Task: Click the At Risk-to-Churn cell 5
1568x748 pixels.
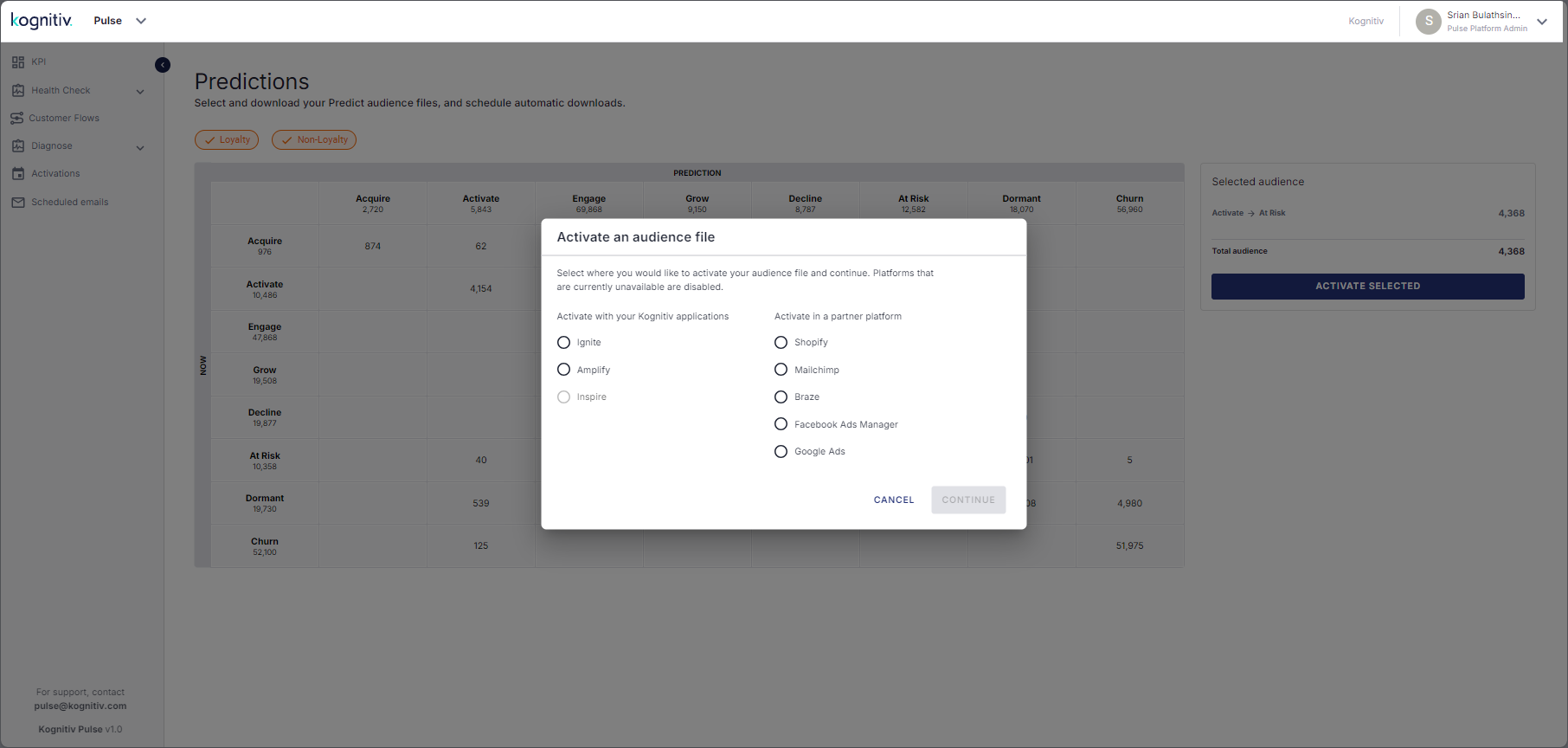Action: tap(1129, 460)
